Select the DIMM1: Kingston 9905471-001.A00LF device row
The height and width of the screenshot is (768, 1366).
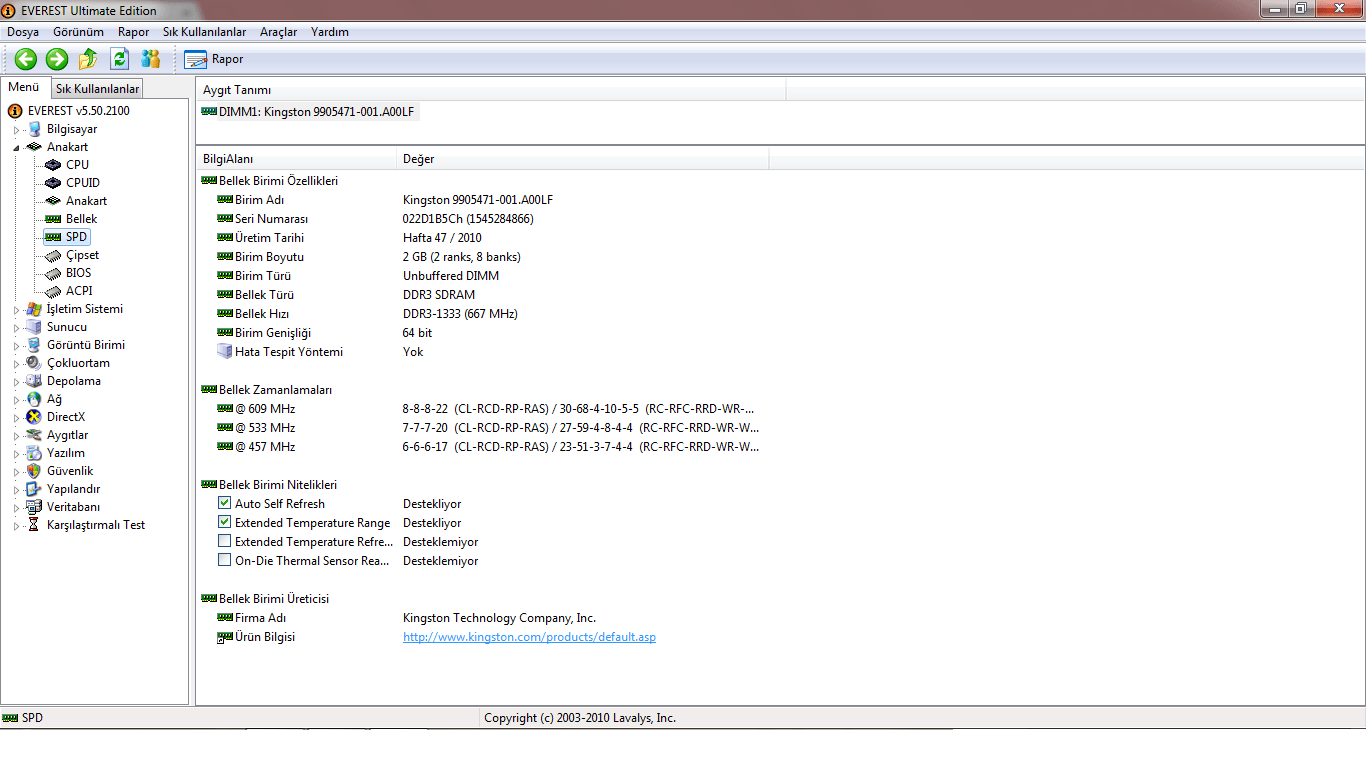coord(308,112)
